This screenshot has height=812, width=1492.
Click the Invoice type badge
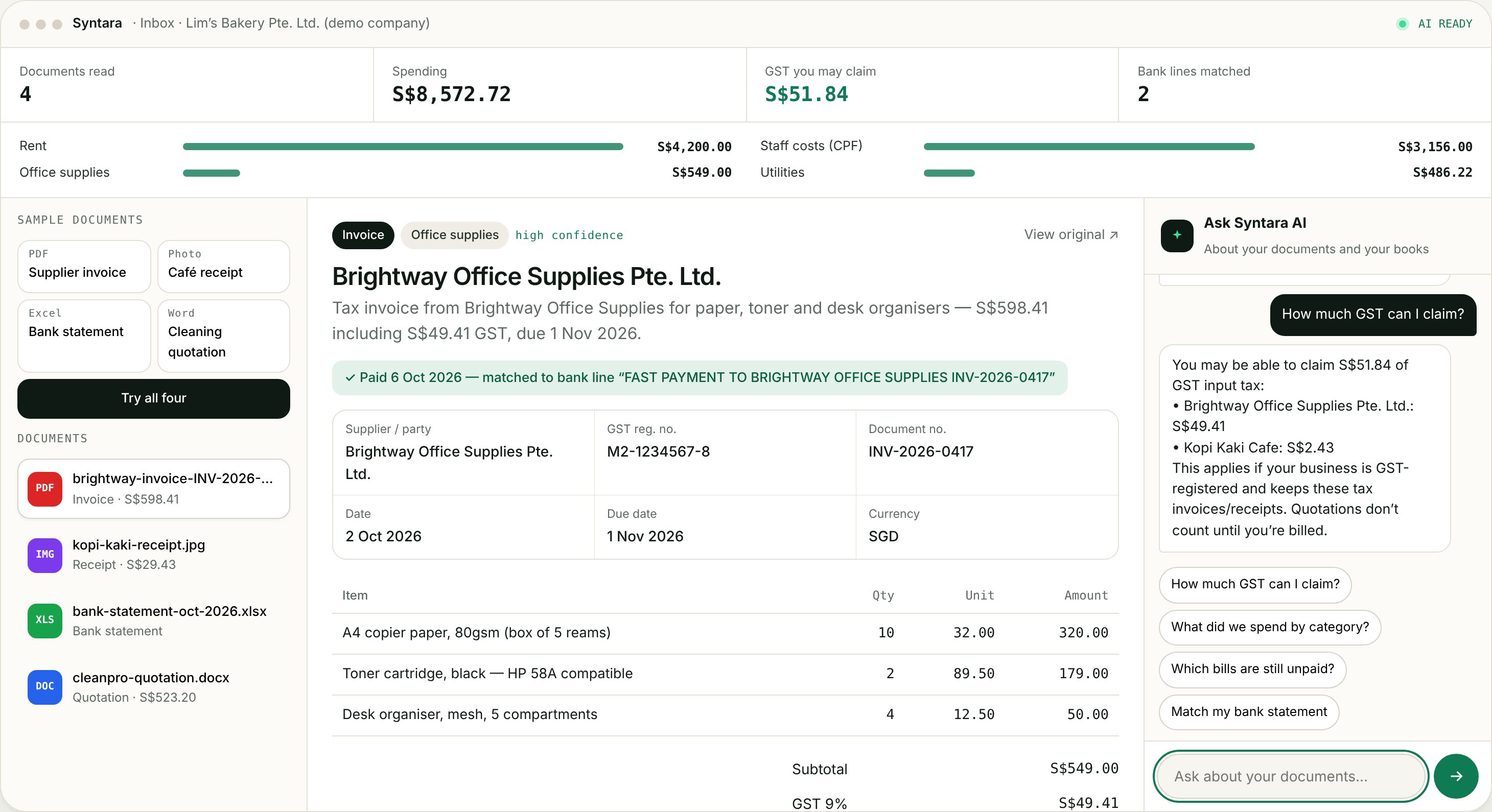(x=363, y=235)
